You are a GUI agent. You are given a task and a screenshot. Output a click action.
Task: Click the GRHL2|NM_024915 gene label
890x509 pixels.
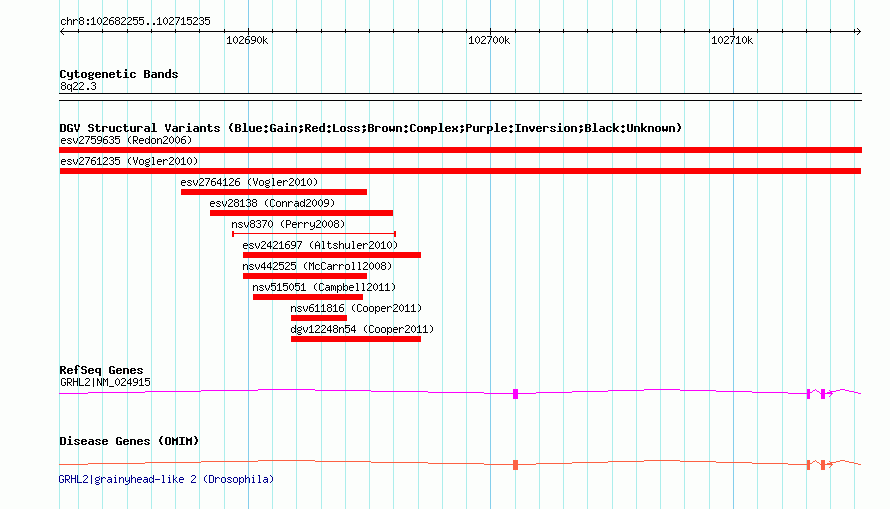pyautogui.click(x=105, y=382)
